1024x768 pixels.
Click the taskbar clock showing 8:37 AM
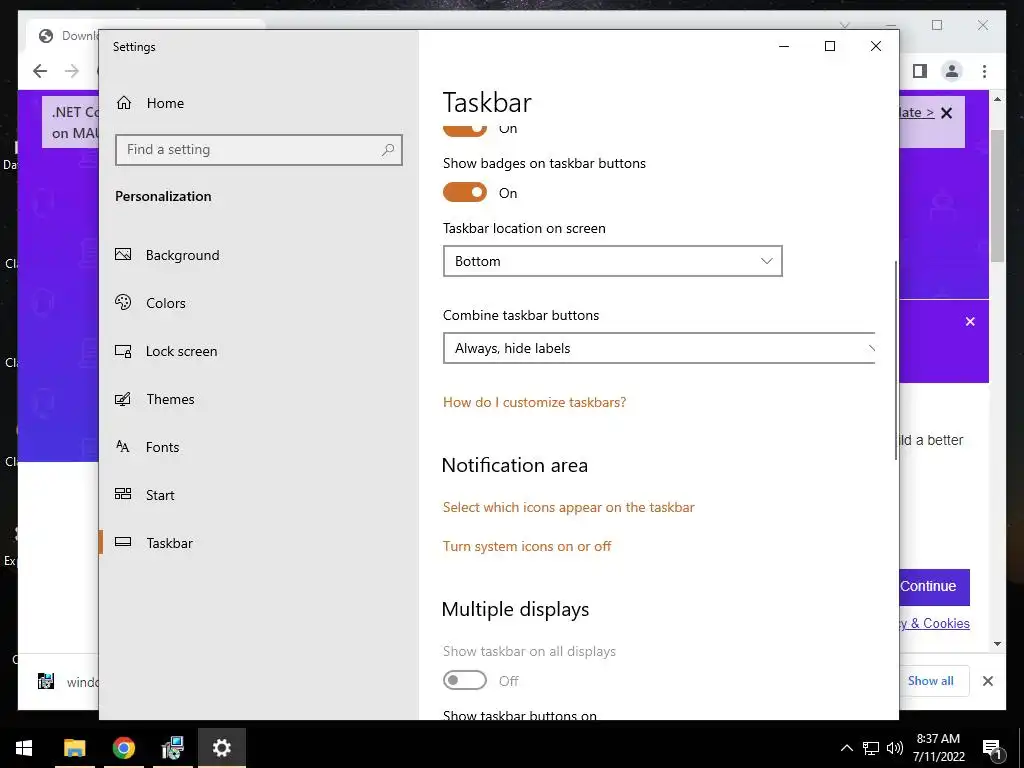click(x=938, y=748)
